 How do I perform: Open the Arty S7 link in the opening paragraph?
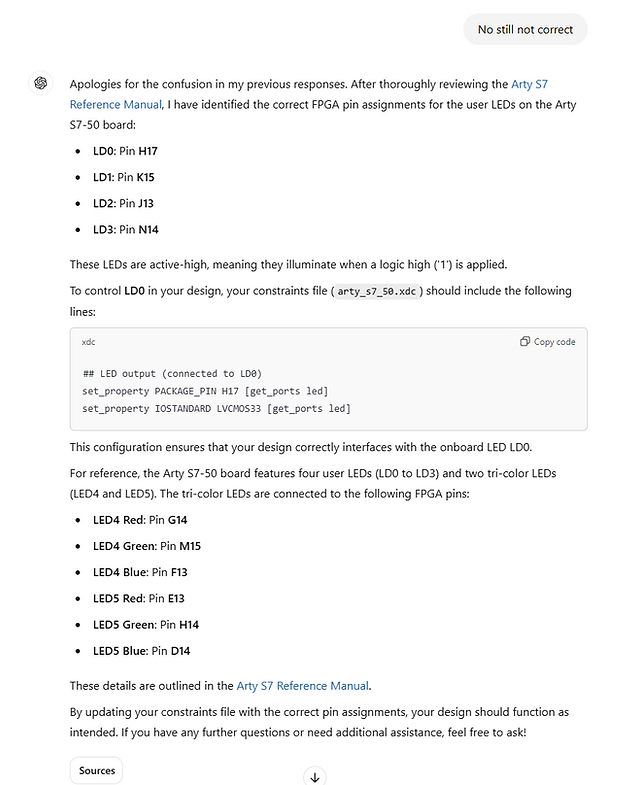pos(529,84)
